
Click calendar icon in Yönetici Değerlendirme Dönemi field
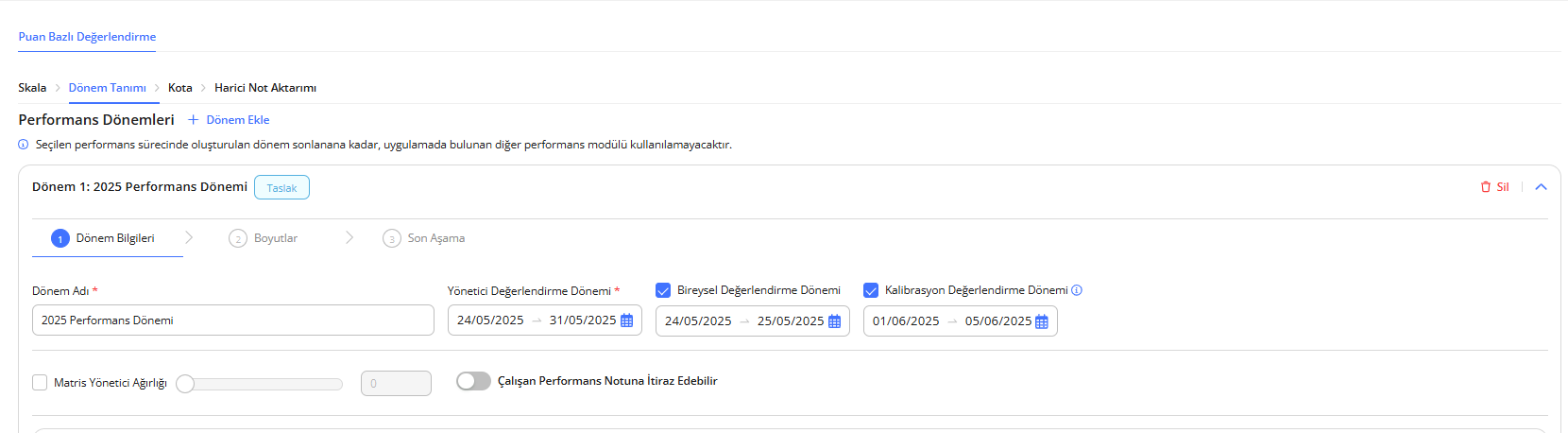point(626,320)
